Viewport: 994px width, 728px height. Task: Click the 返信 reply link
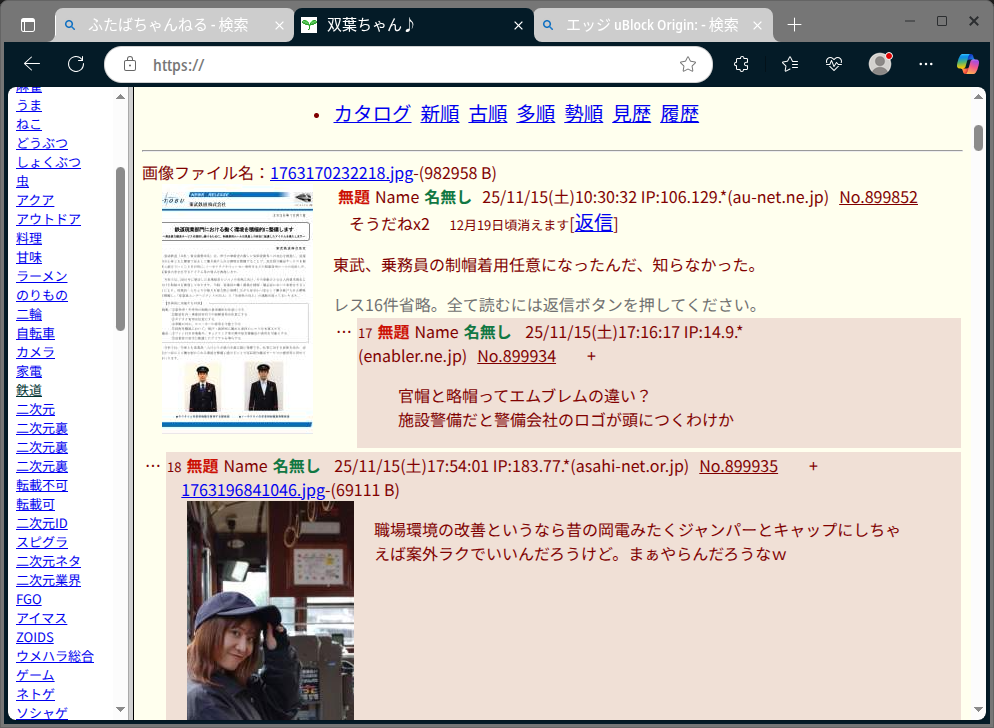593,223
